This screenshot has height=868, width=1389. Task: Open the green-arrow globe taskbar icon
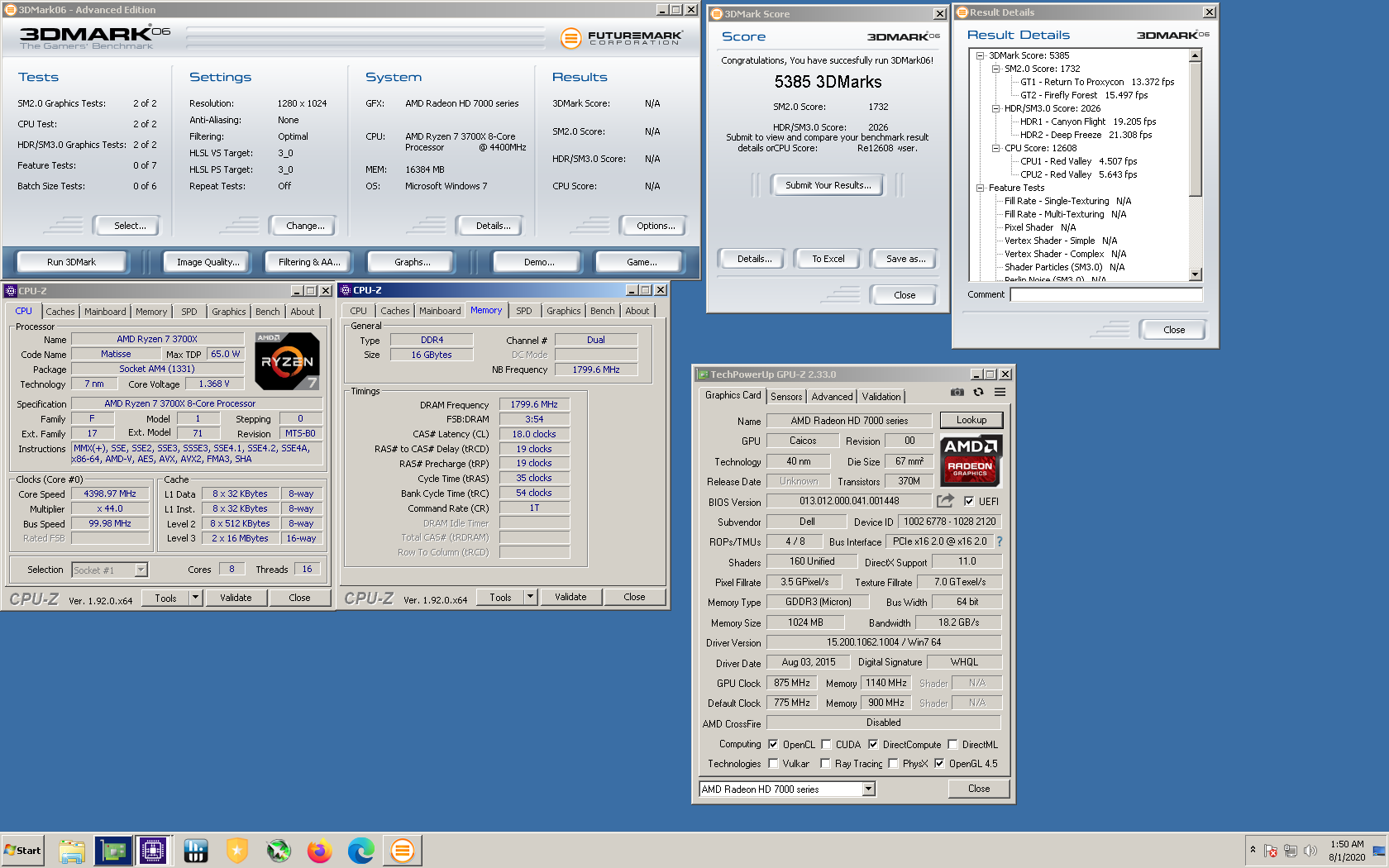coord(279,851)
